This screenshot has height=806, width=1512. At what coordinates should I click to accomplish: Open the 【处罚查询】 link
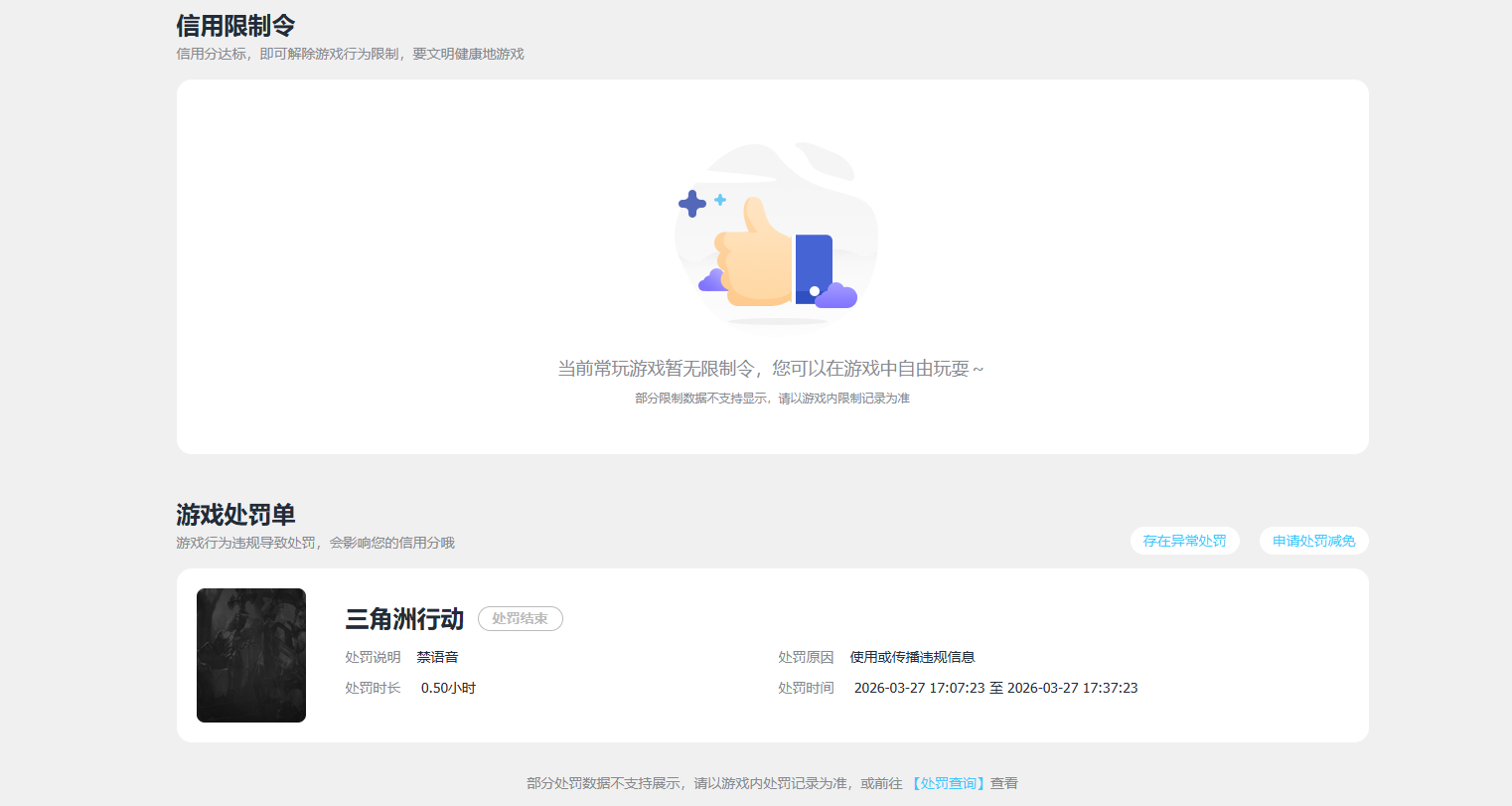pos(949,783)
